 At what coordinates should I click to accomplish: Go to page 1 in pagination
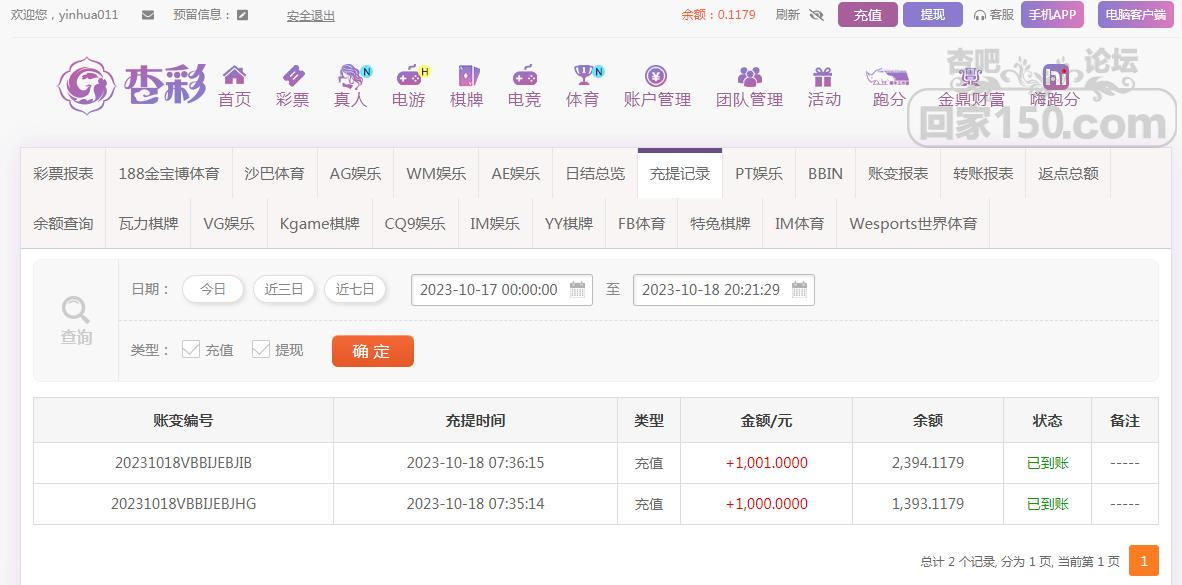[1144, 560]
